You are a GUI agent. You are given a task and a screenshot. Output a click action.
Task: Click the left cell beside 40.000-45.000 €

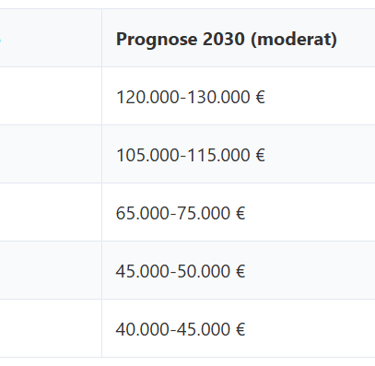point(51,329)
